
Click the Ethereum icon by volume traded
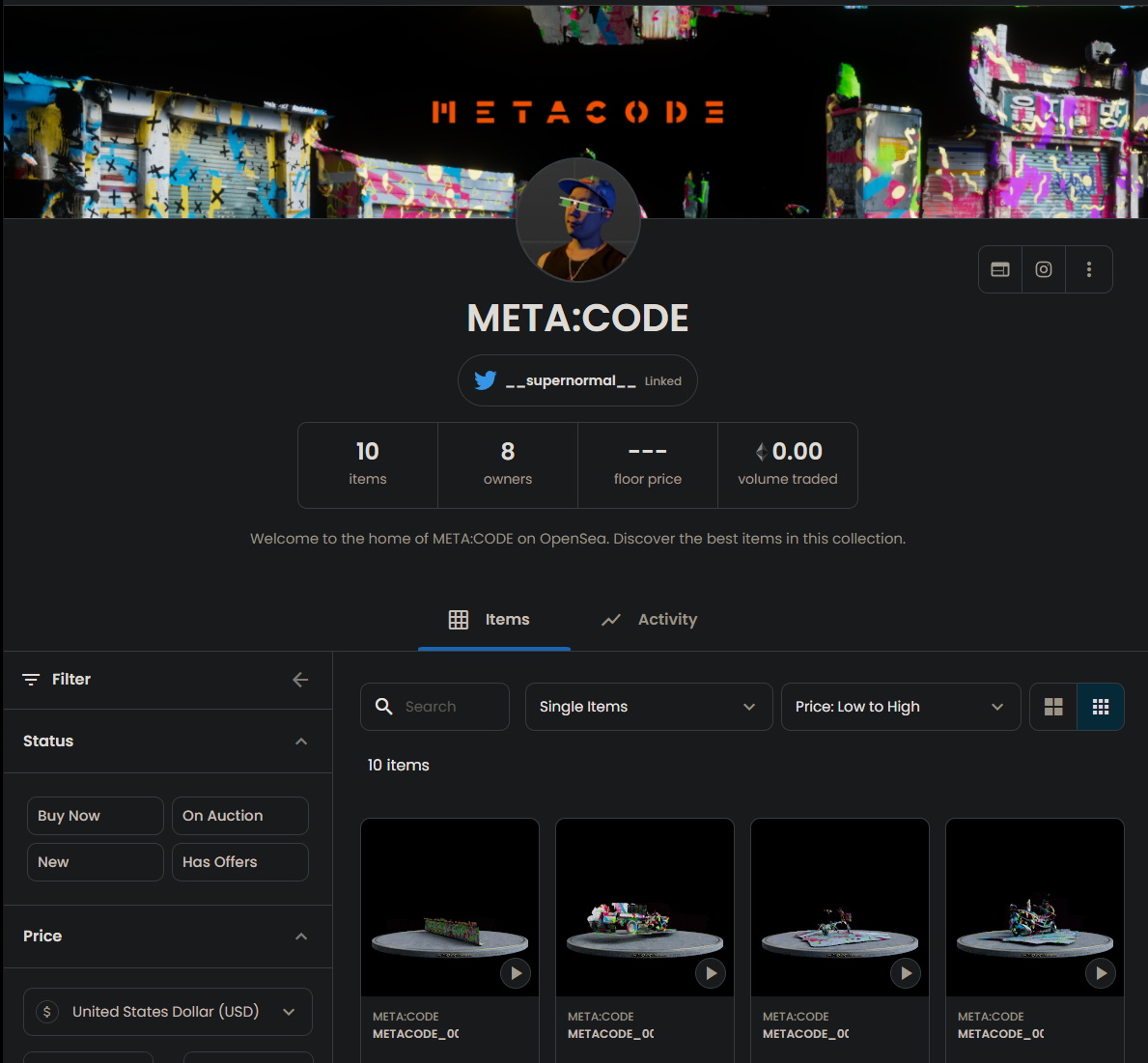point(762,452)
